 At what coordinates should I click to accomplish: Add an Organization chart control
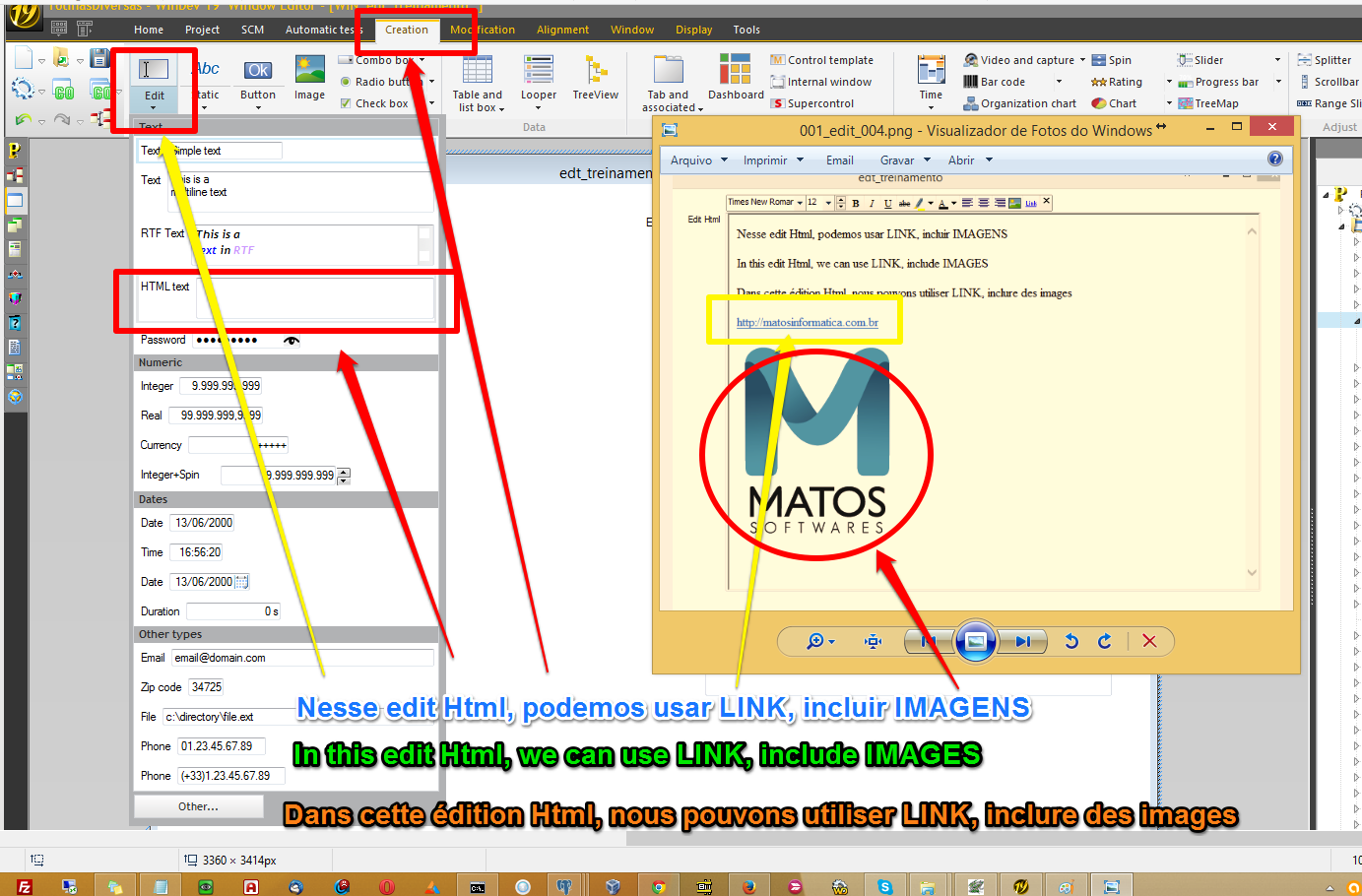pyautogui.click(x=1020, y=103)
